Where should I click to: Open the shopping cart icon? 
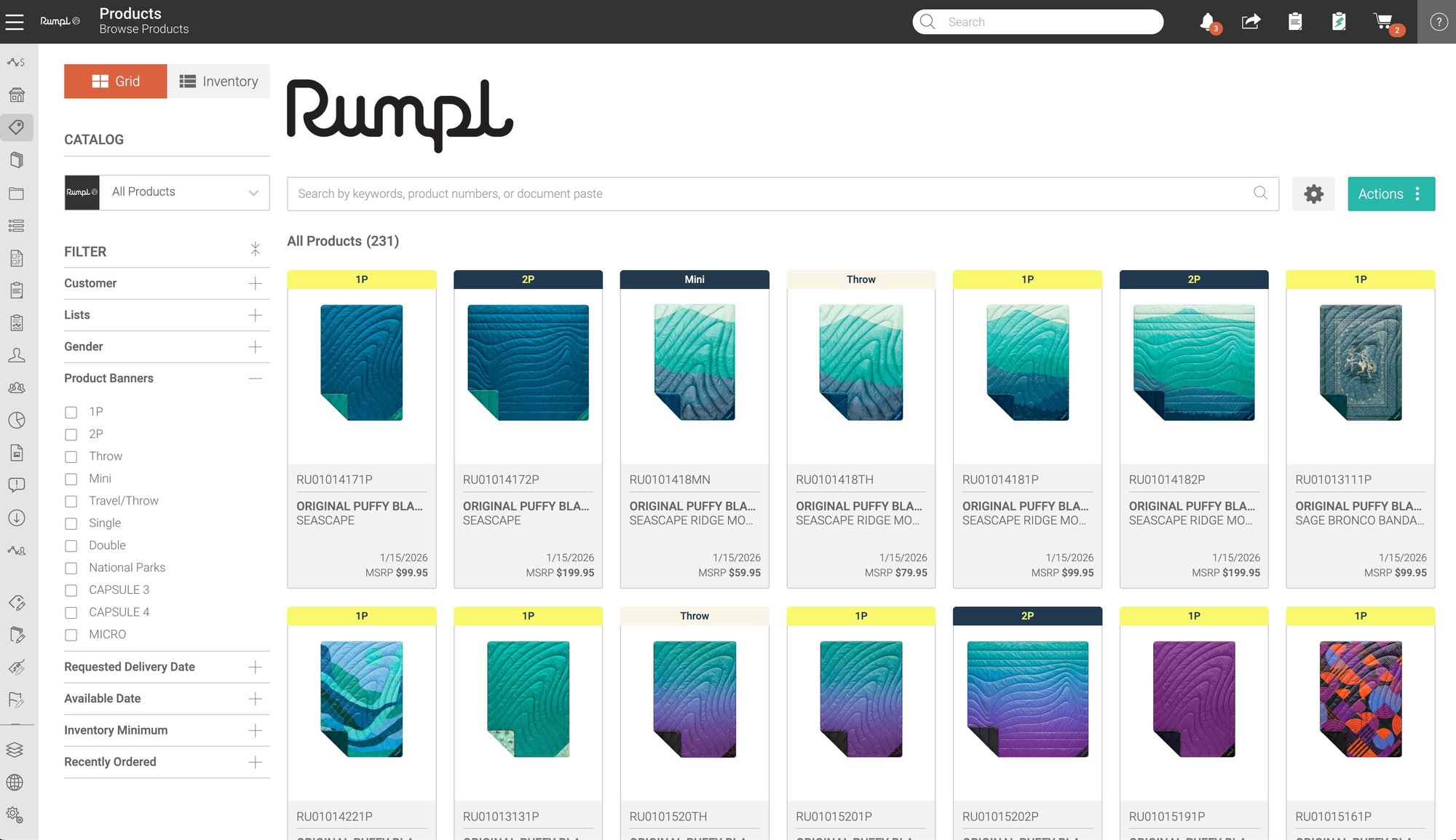point(1384,22)
